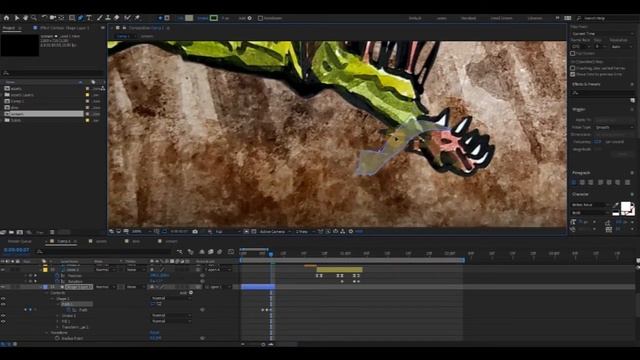Hide Fill 1 using its eye icon

point(3,321)
